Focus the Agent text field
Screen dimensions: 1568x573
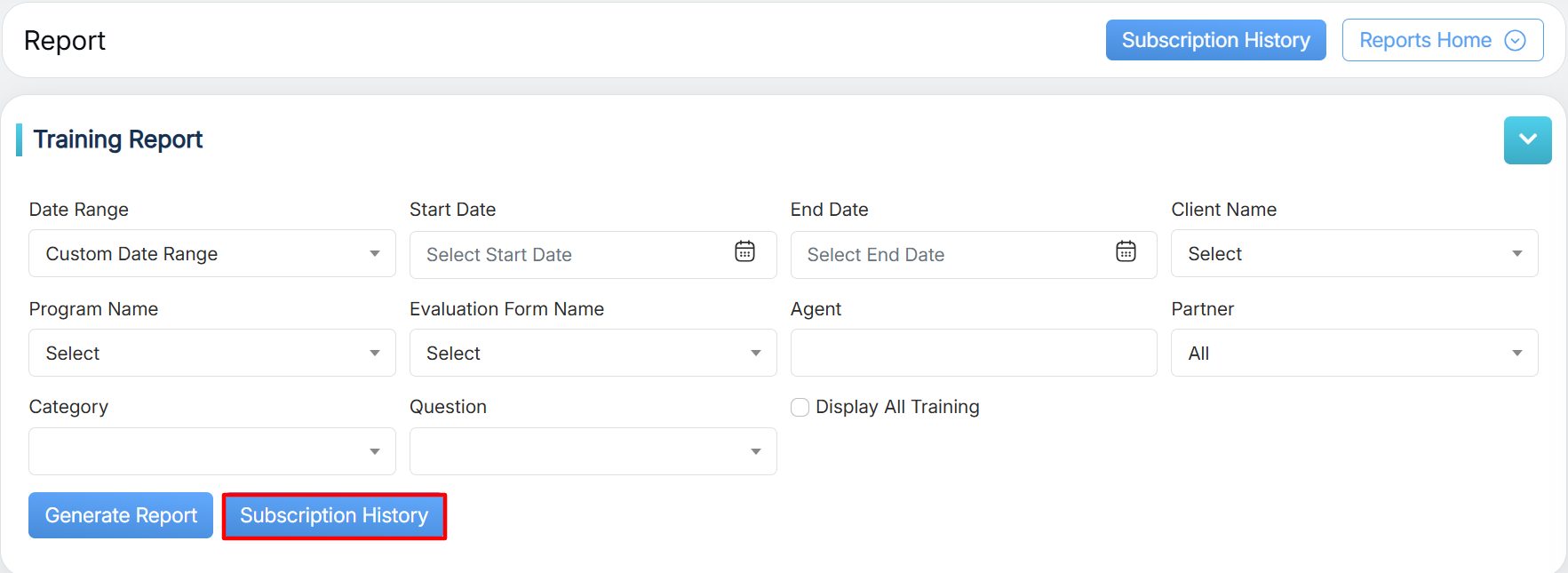[973, 354]
